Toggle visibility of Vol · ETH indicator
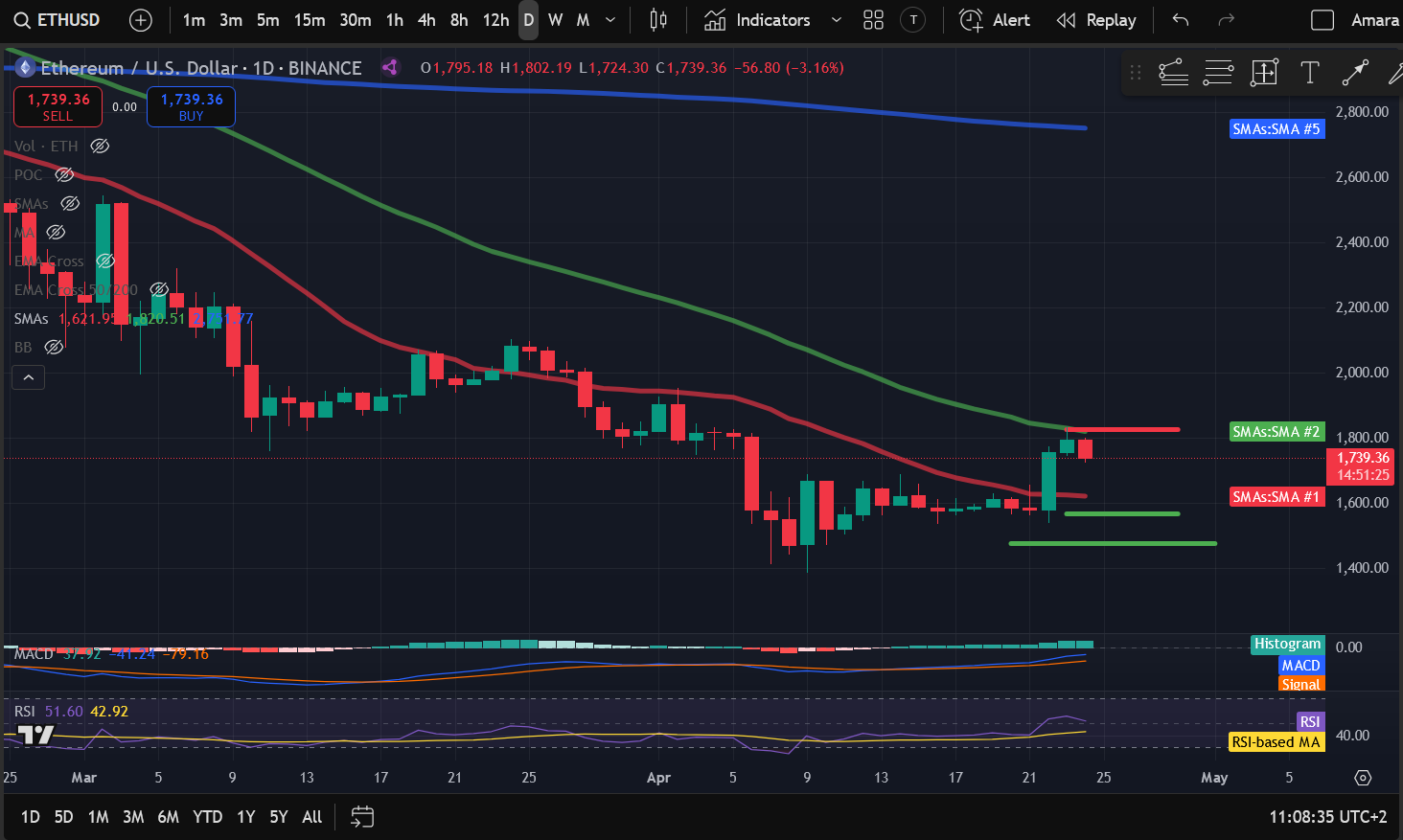The width and height of the screenshot is (1403, 840). pyautogui.click(x=100, y=147)
